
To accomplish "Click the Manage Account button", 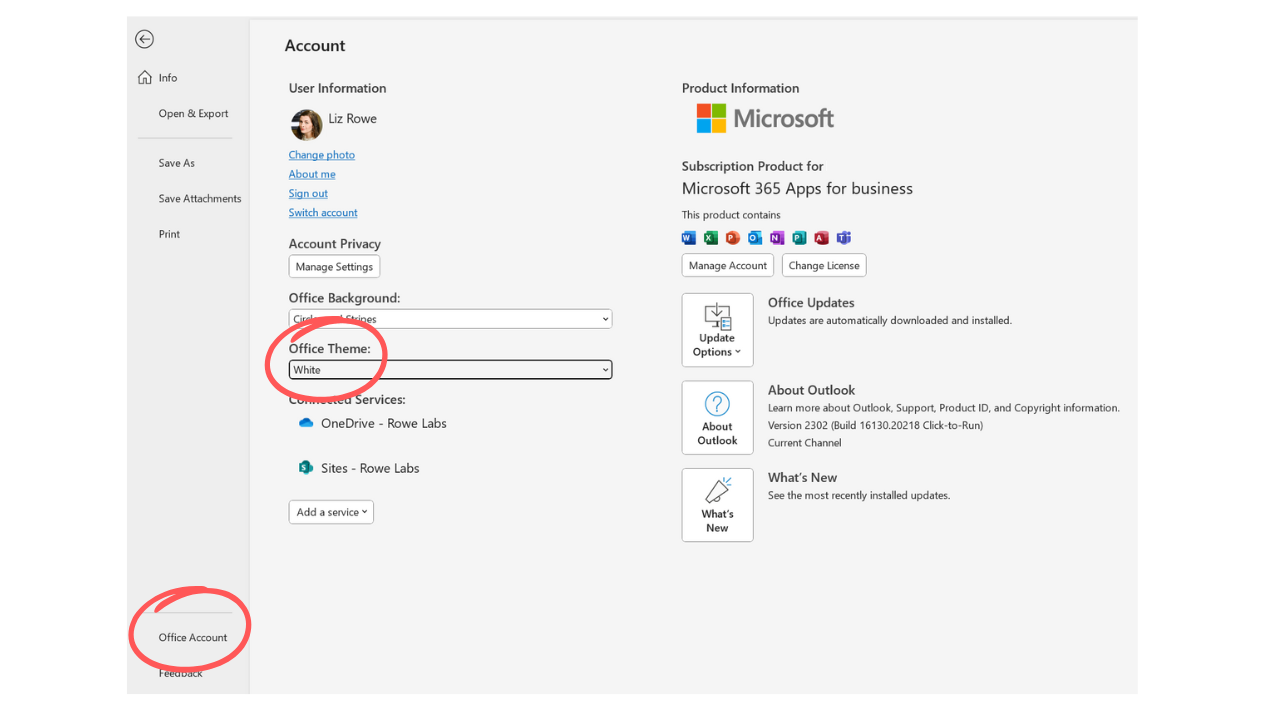I will 728,266.
